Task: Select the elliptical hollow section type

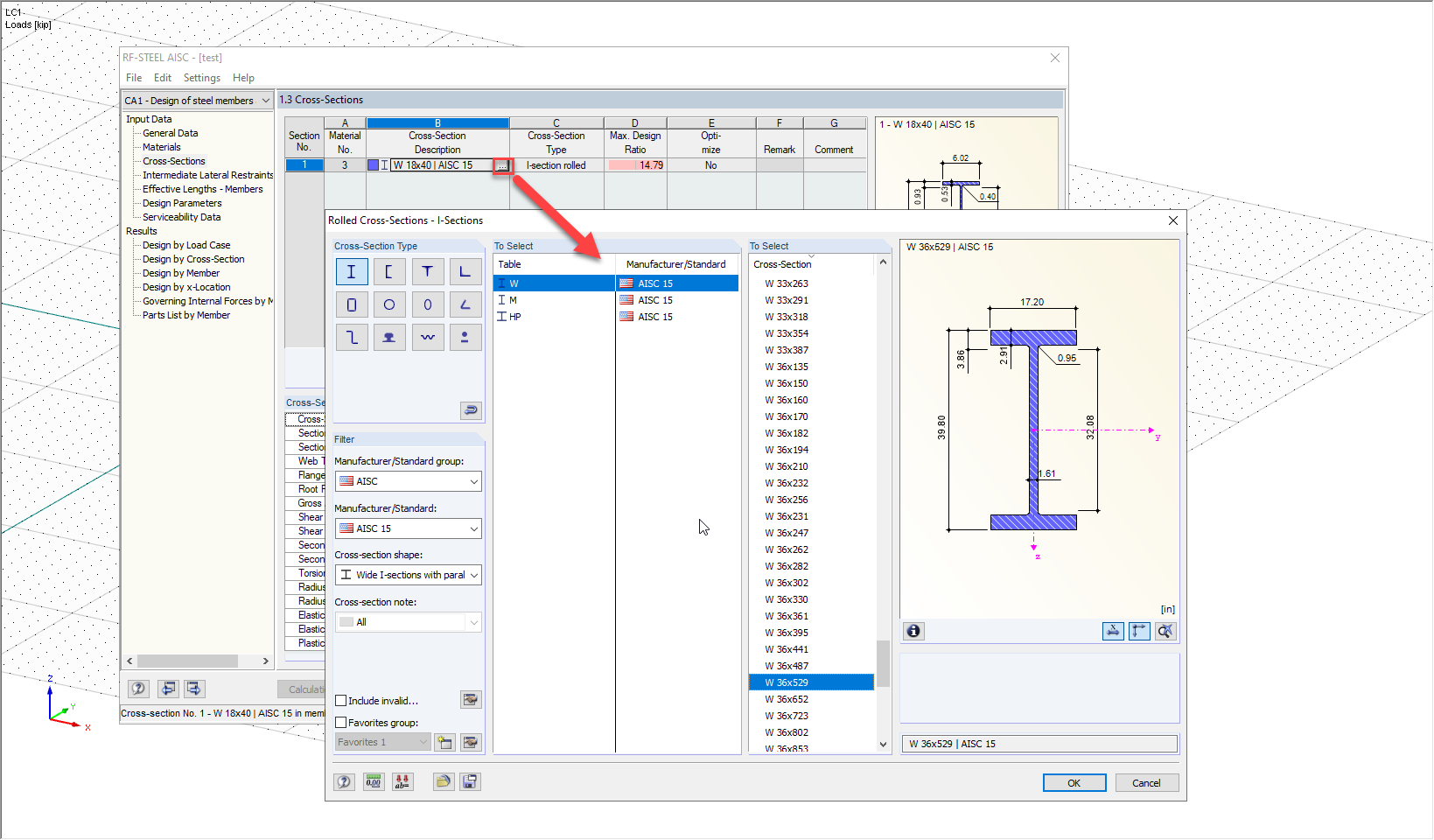Action: click(x=427, y=304)
